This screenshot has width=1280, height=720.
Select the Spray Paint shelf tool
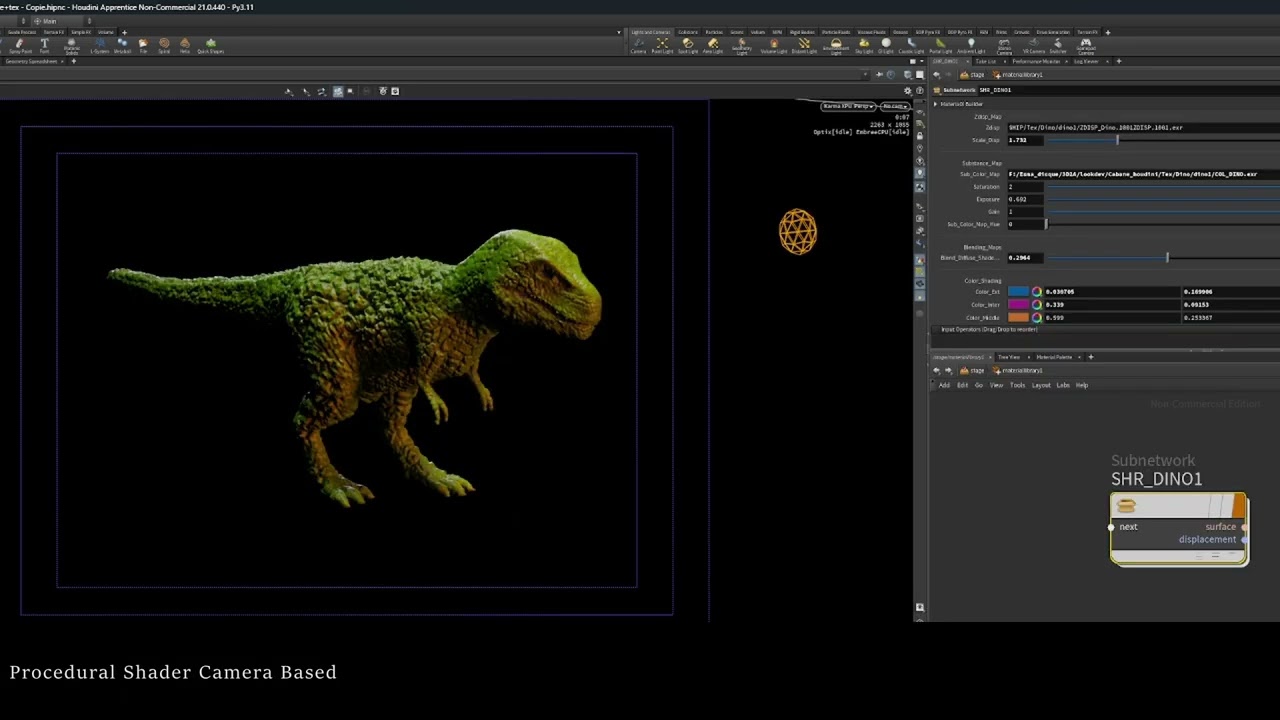(x=20, y=46)
